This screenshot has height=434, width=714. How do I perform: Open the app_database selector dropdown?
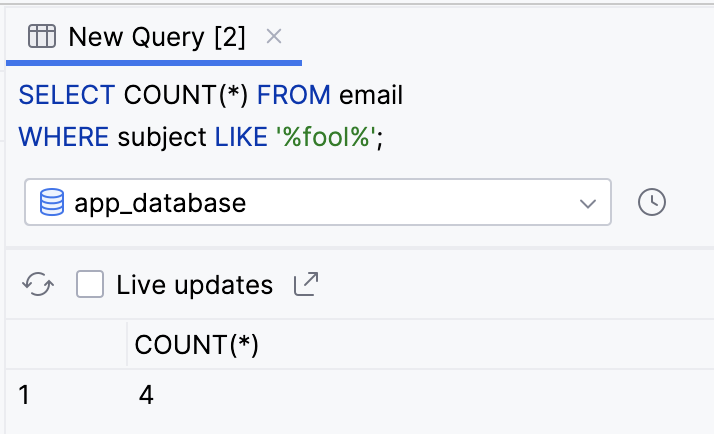[316, 203]
